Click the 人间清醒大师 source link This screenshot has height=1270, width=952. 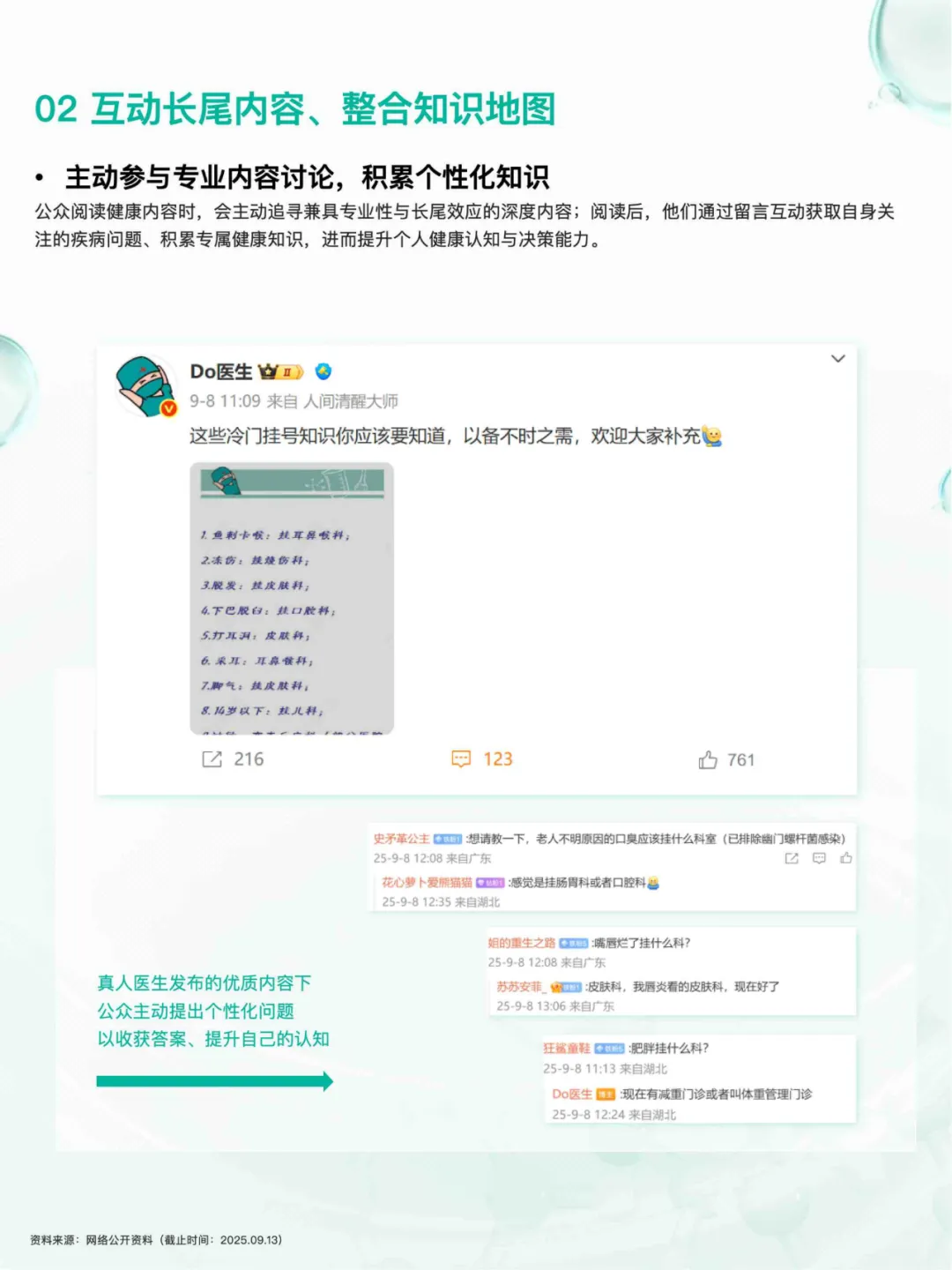tap(351, 401)
